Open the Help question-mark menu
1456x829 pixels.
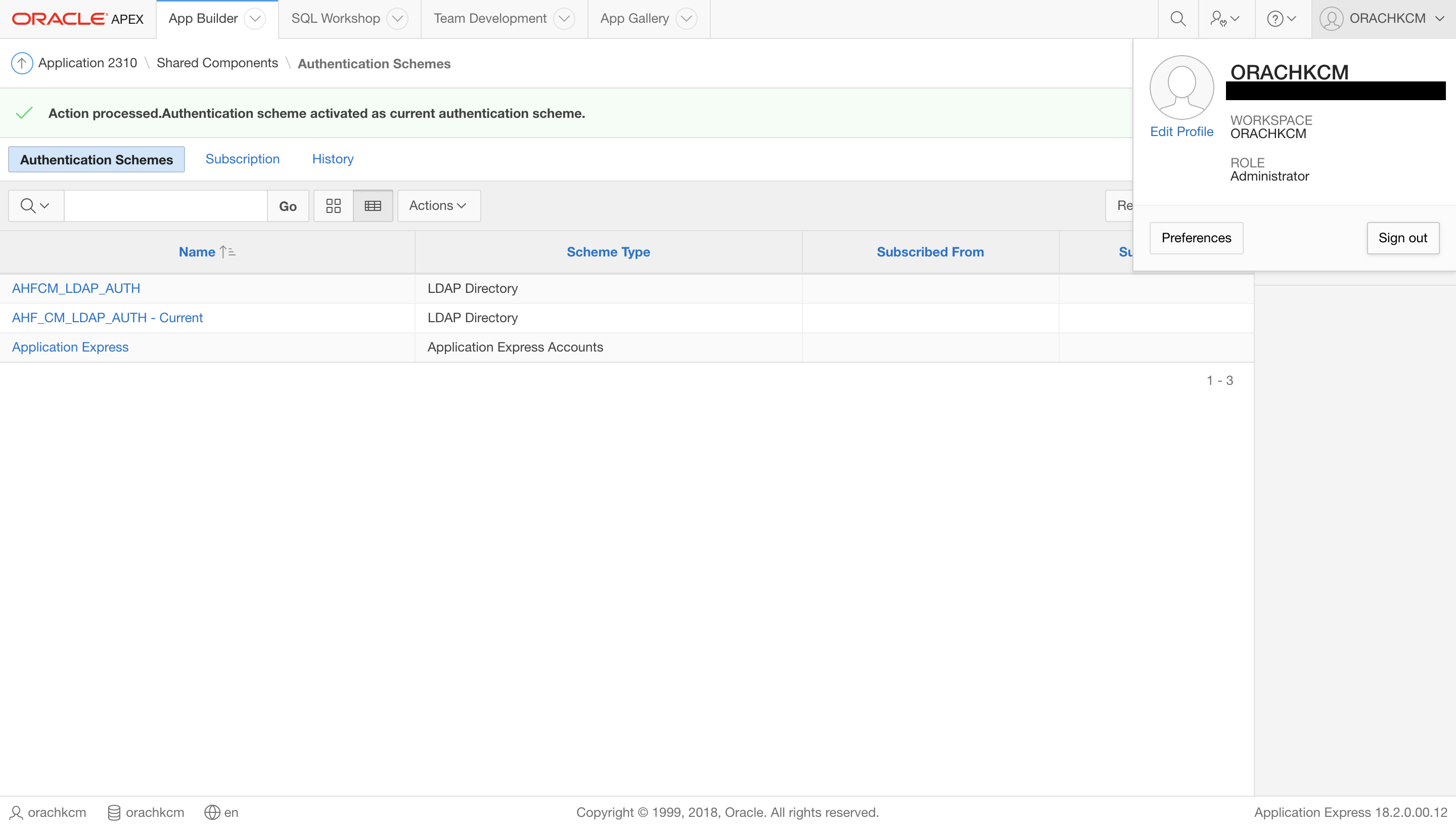coord(1281,19)
